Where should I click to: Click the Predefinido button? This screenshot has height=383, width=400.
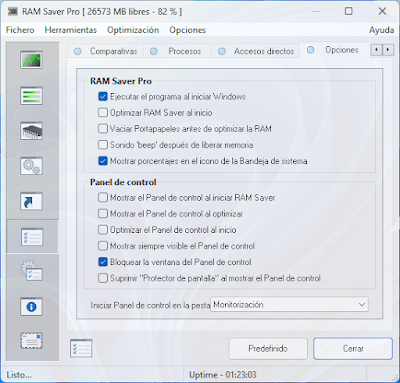268,349
